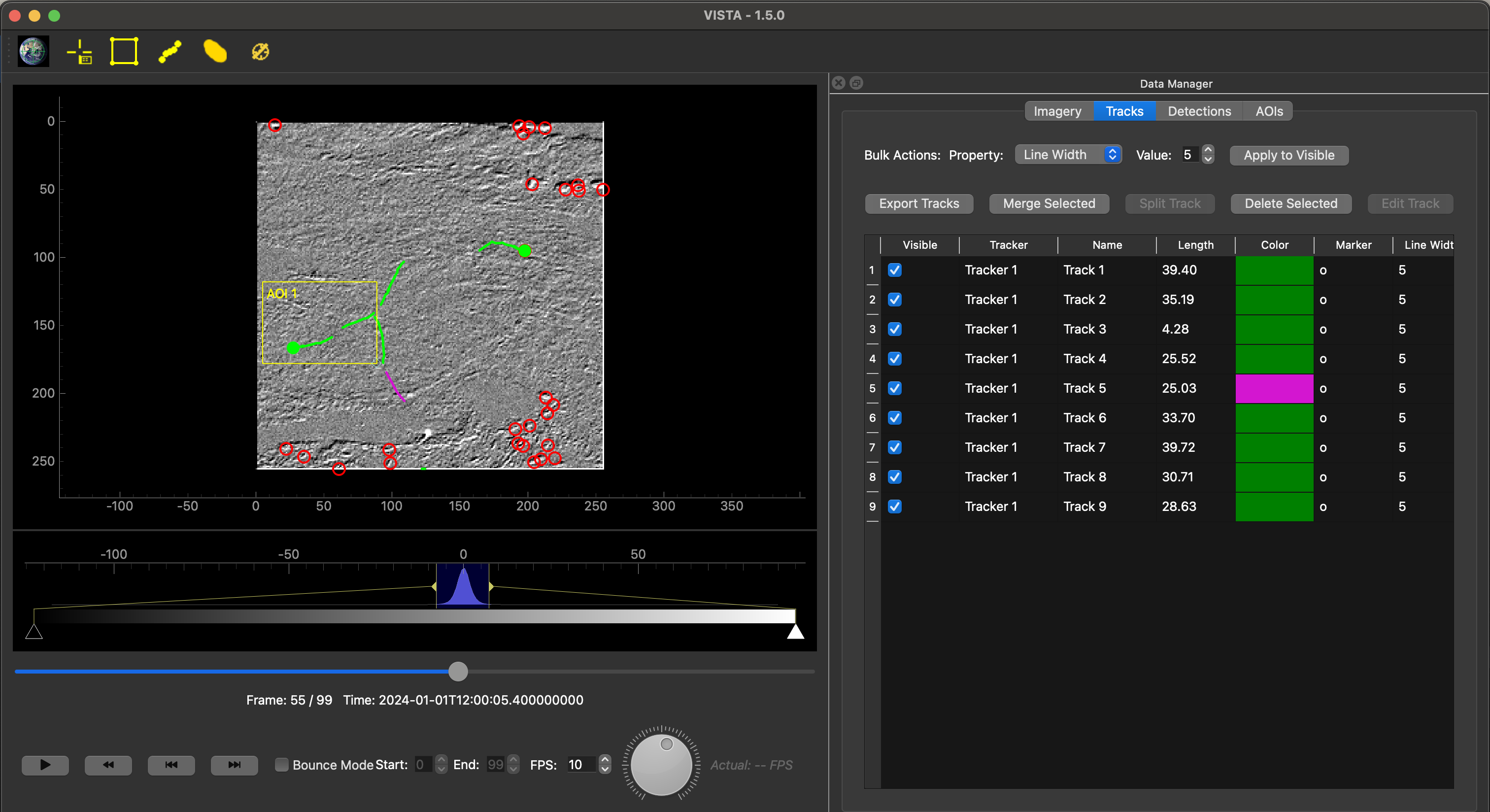The width and height of the screenshot is (1490, 812).
Task: Click the magenta color swatch for Track 5
Action: [1274, 388]
